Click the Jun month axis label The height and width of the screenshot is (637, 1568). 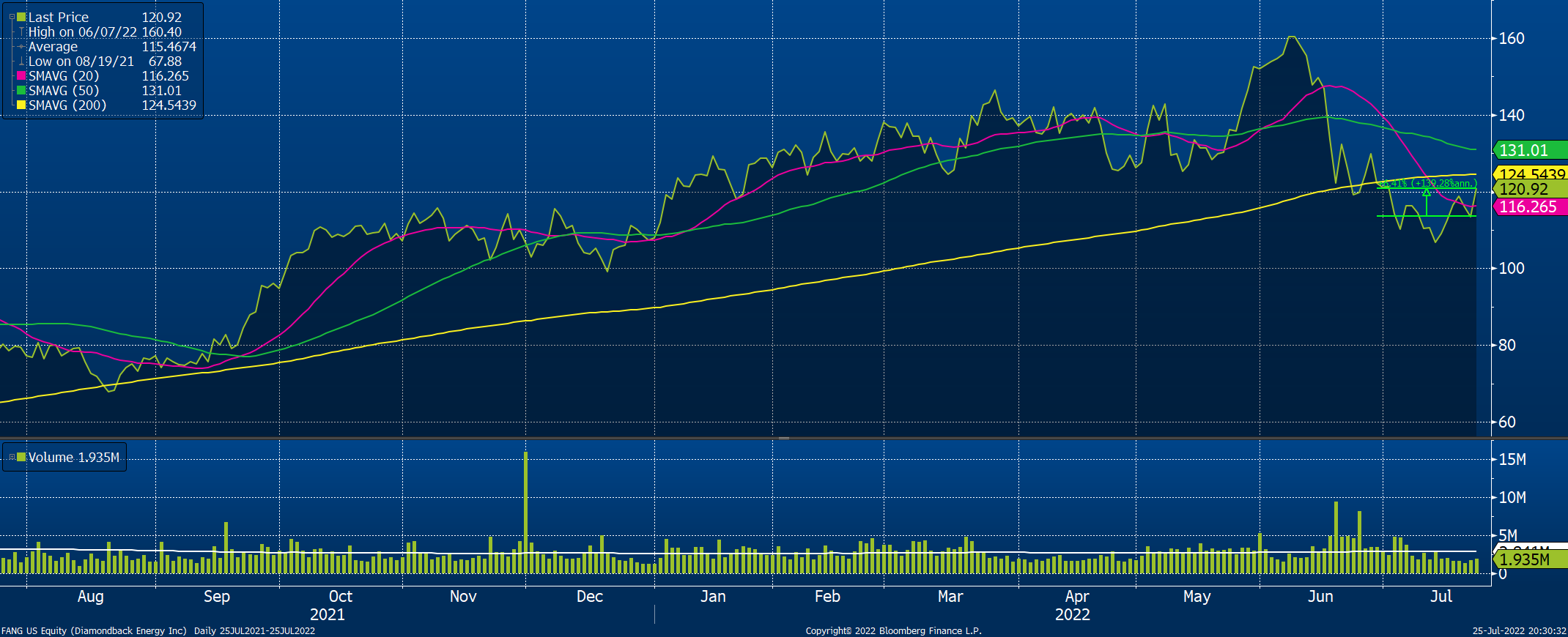coord(1320,597)
